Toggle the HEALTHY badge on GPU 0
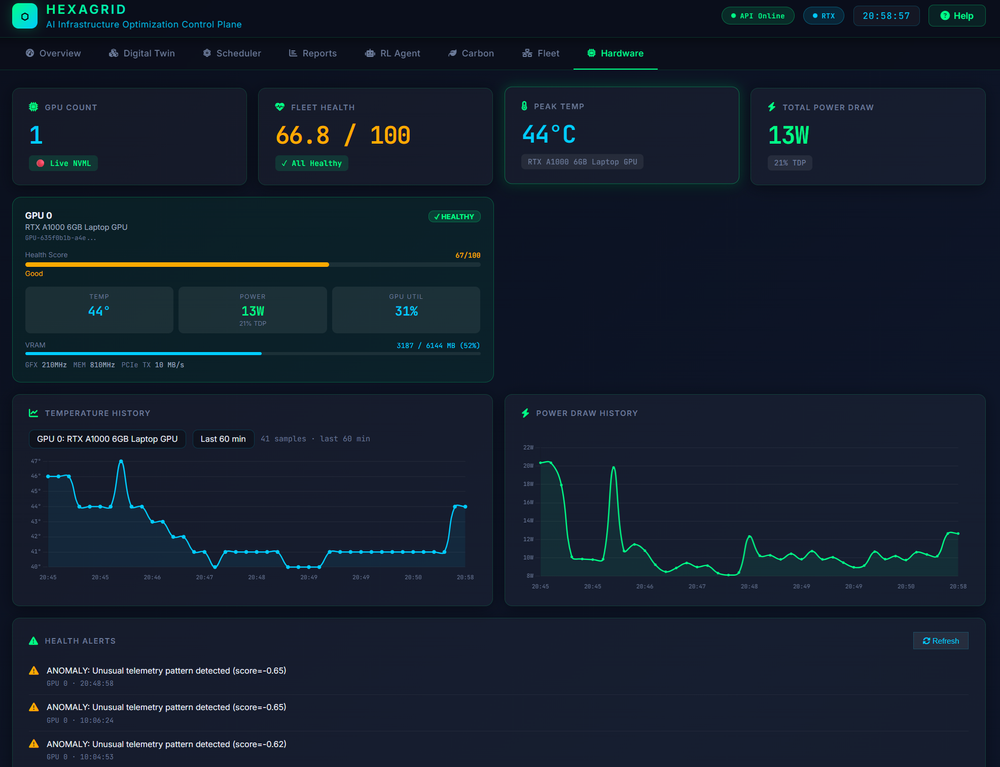1000x767 pixels. coord(454,216)
